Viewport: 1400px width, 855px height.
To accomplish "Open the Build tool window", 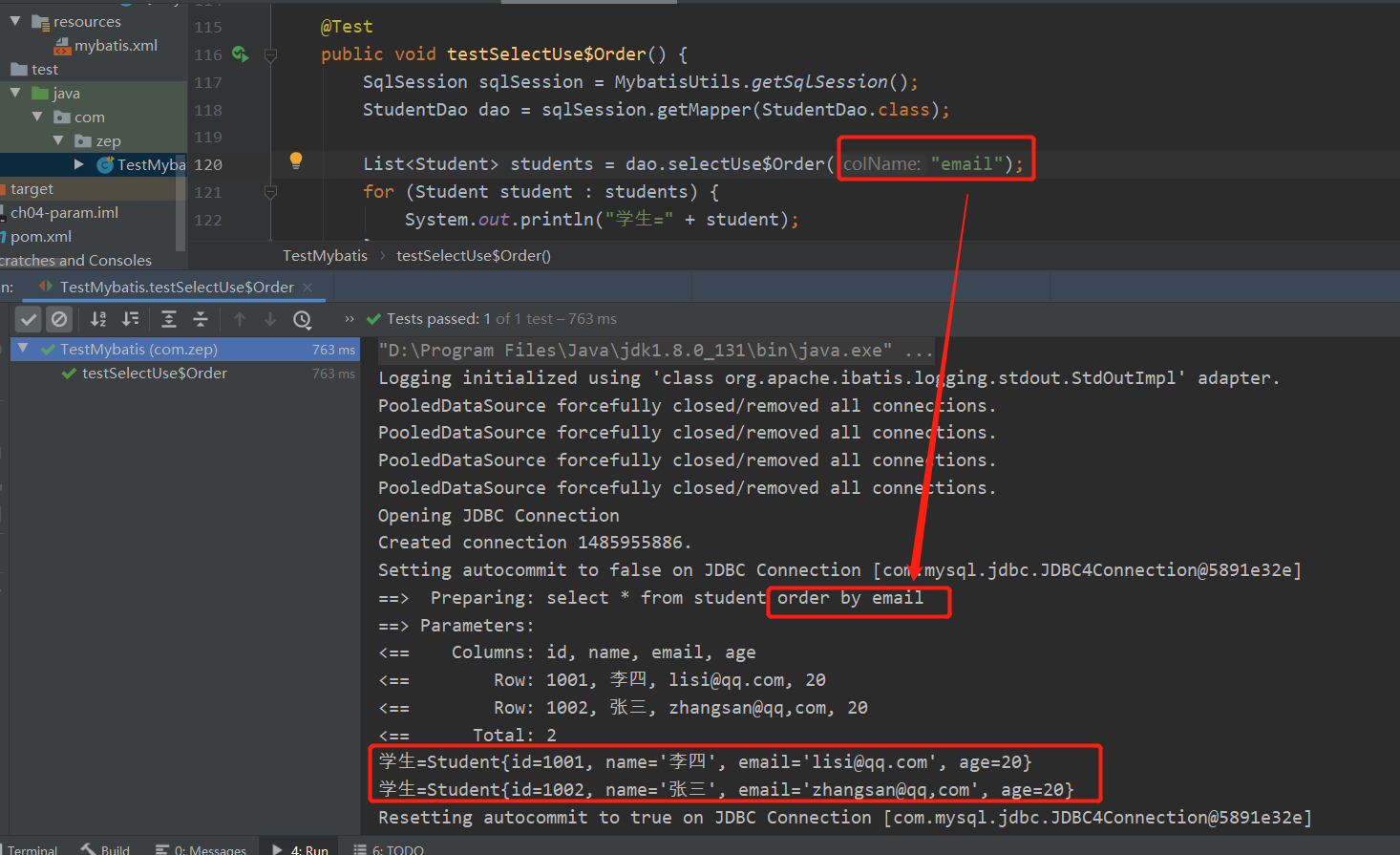I will [105, 848].
